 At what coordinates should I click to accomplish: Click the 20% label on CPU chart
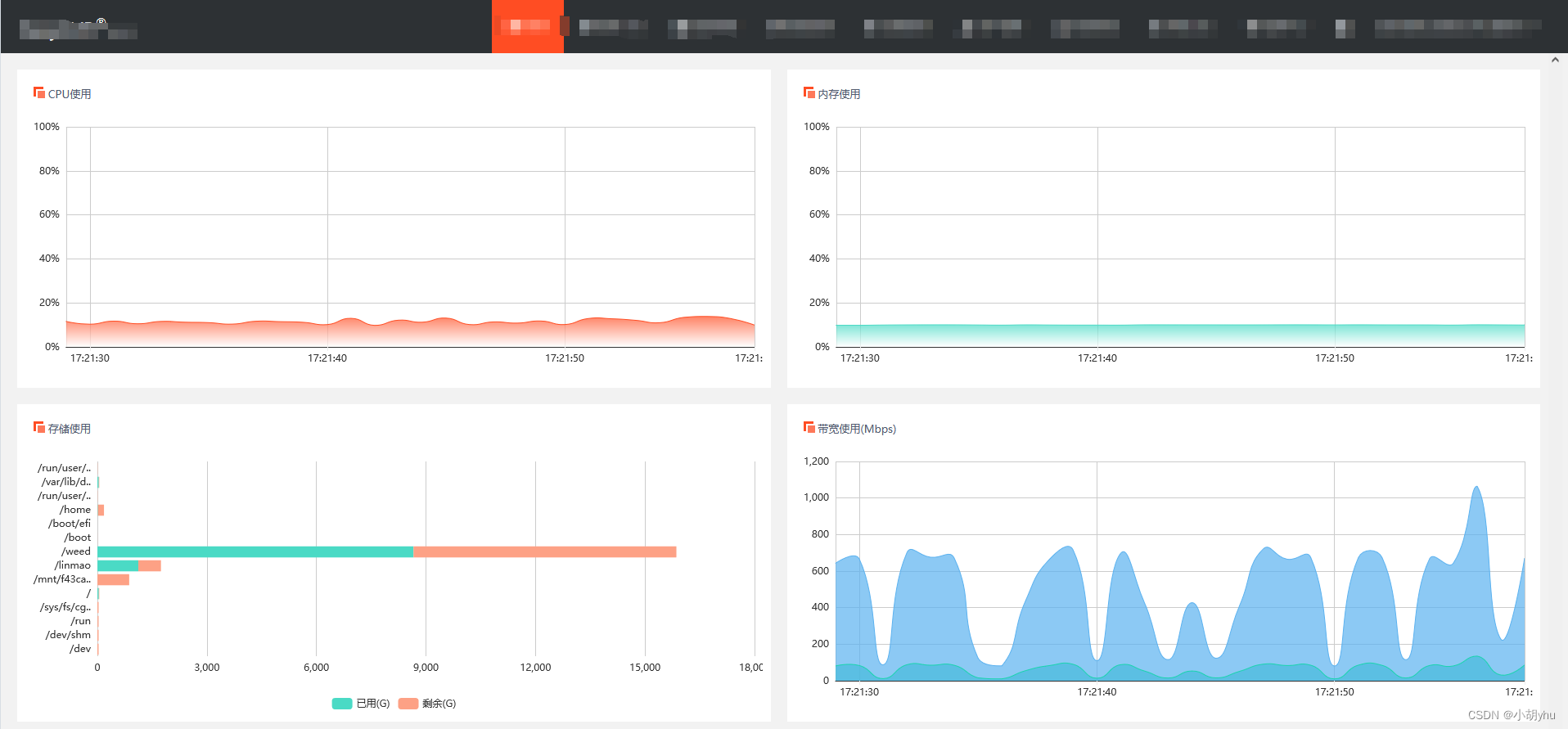[49, 303]
